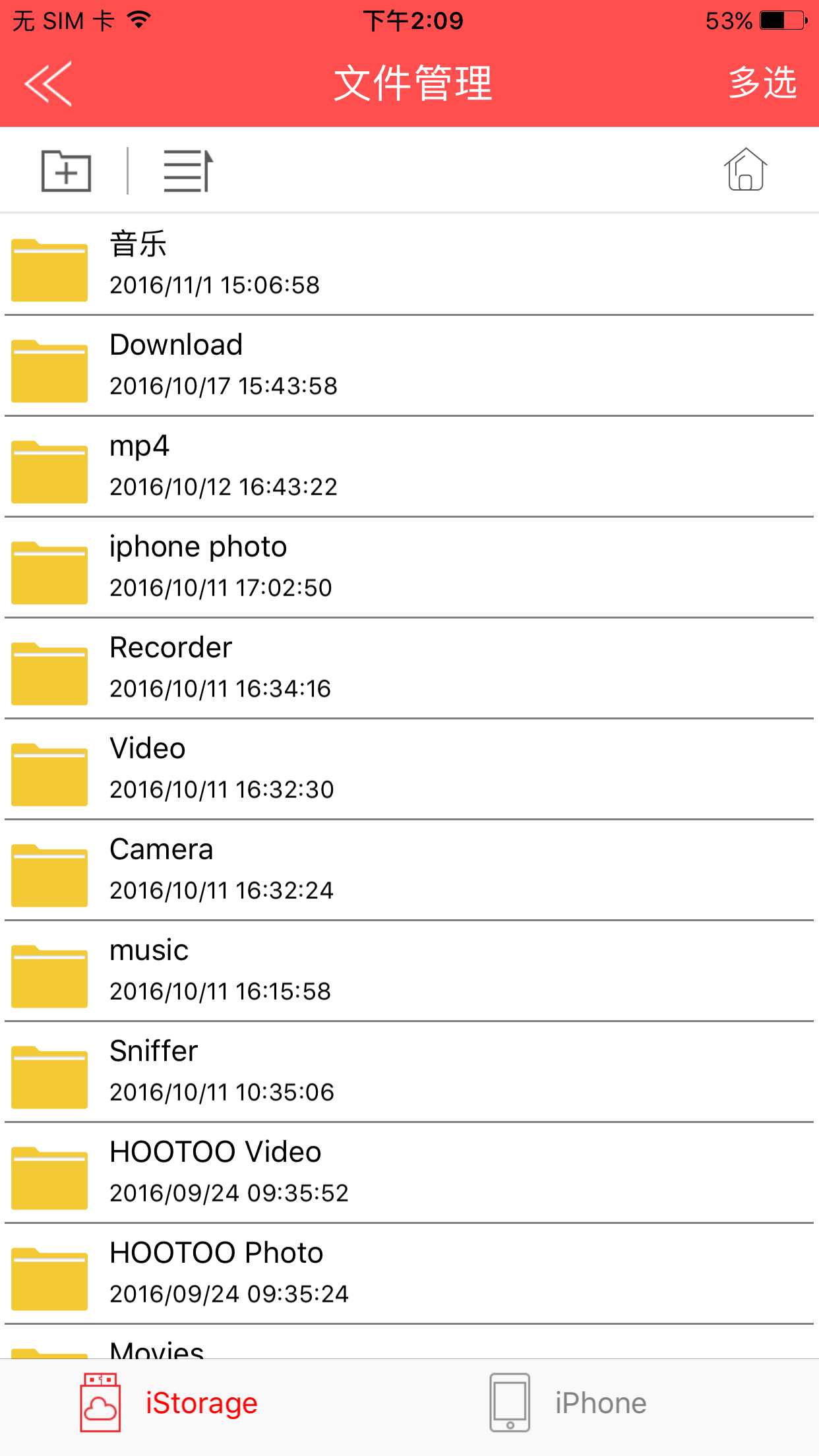819x1456 pixels.
Task: Open the Recorder folder
Action: pos(409,668)
